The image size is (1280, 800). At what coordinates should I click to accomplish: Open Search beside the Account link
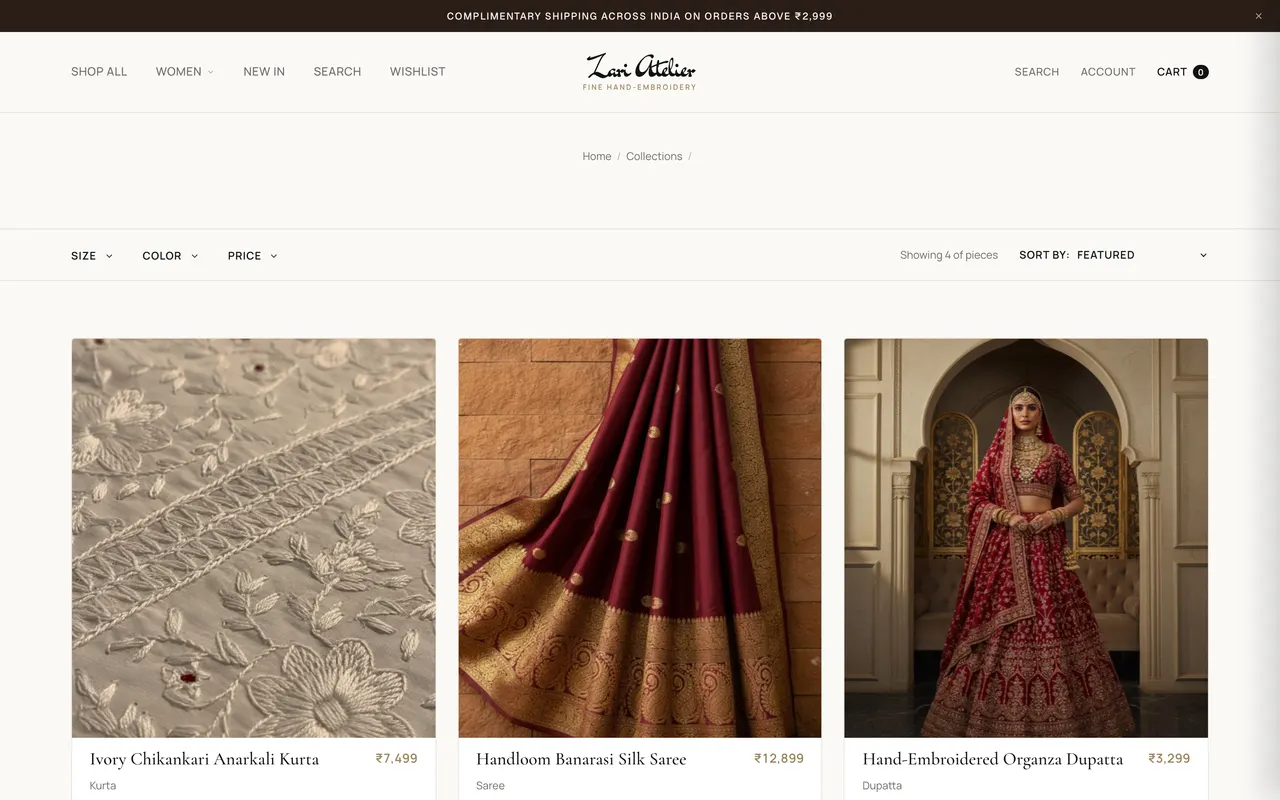[1036, 72]
